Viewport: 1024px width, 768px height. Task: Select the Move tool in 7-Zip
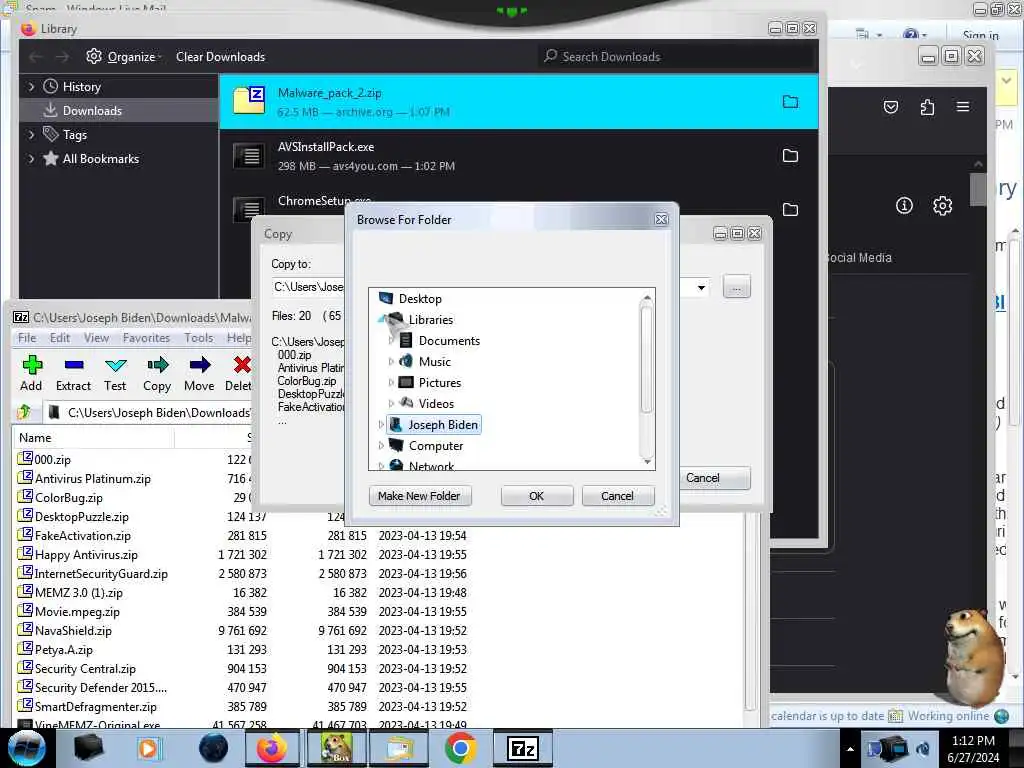point(199,373)
